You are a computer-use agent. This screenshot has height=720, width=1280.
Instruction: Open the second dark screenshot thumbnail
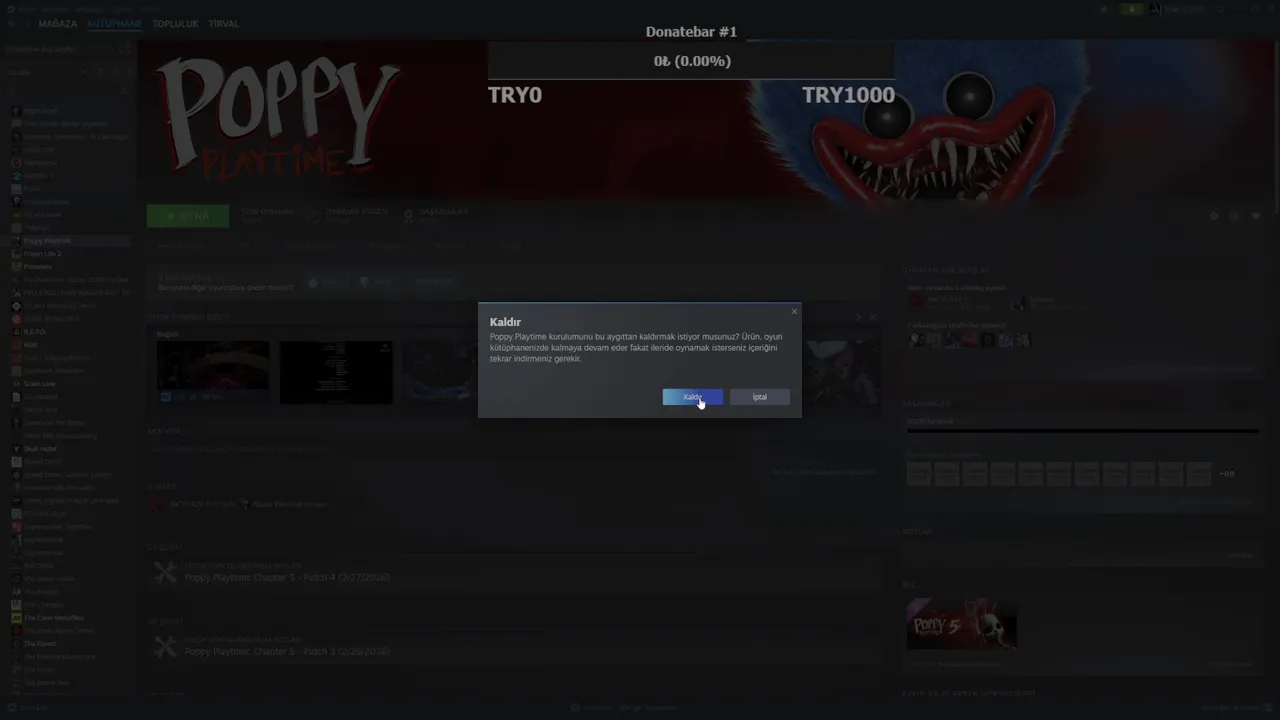pos(336,373)
